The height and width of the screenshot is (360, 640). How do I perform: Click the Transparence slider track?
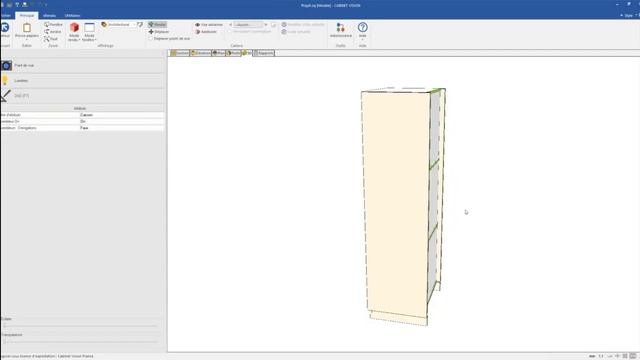pyautogui.click(x=80, y=341)
